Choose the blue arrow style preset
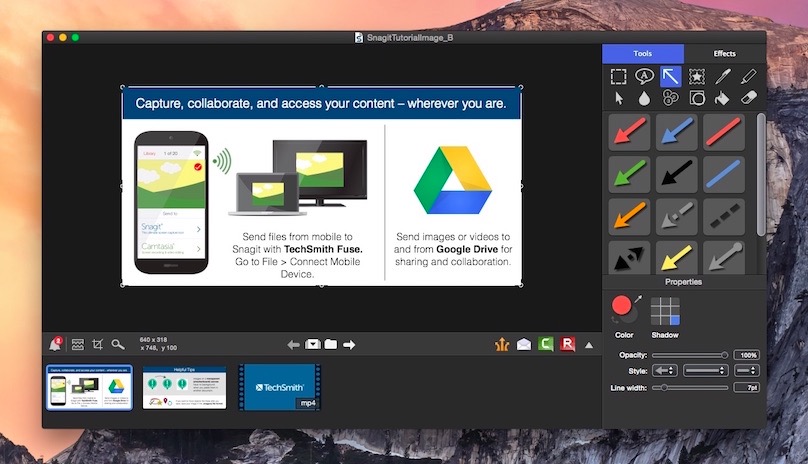The height and width of the screenshot is (464, 808). (677, 132)
